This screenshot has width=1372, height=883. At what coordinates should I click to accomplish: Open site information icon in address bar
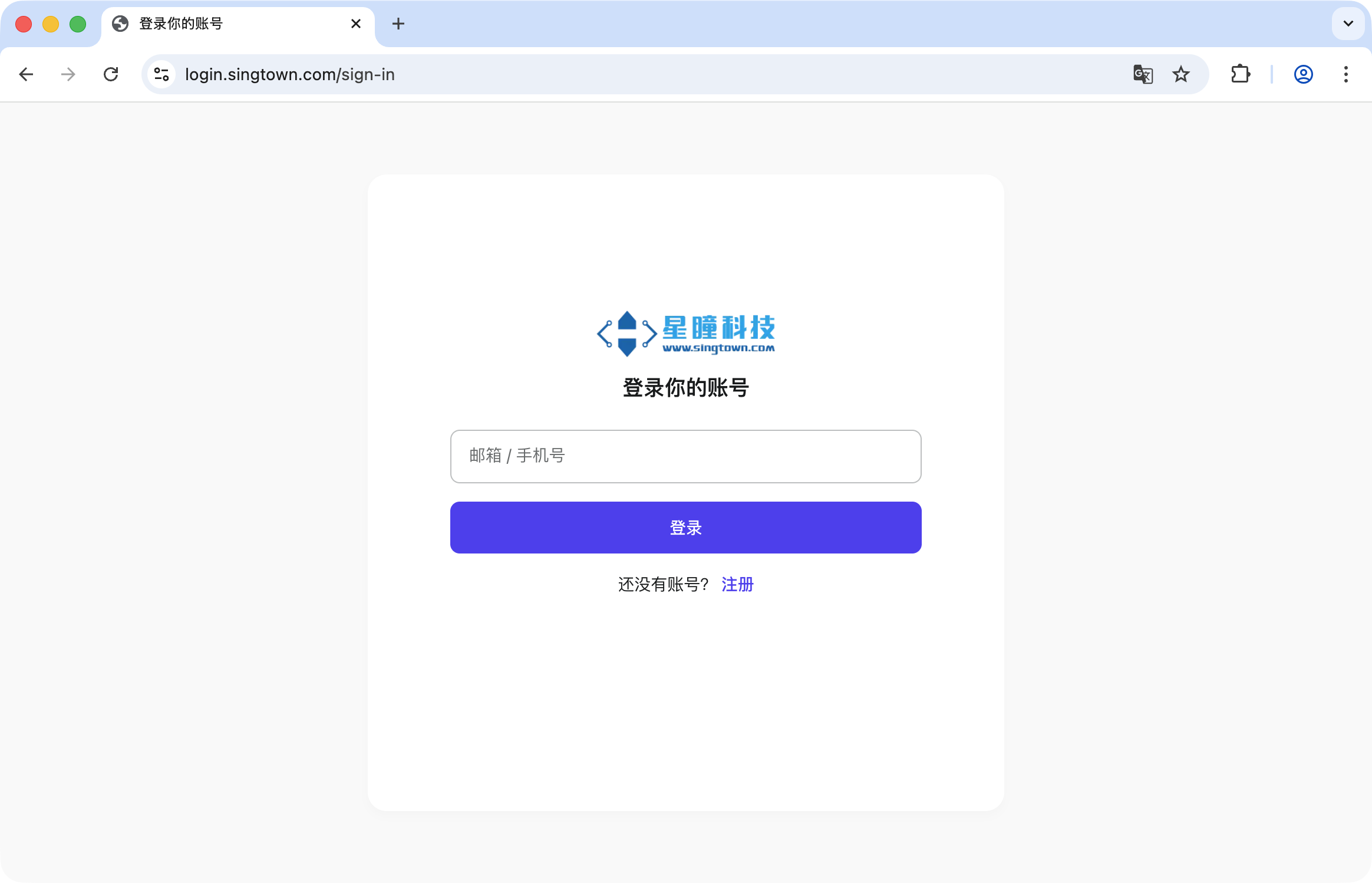point(161,74)
